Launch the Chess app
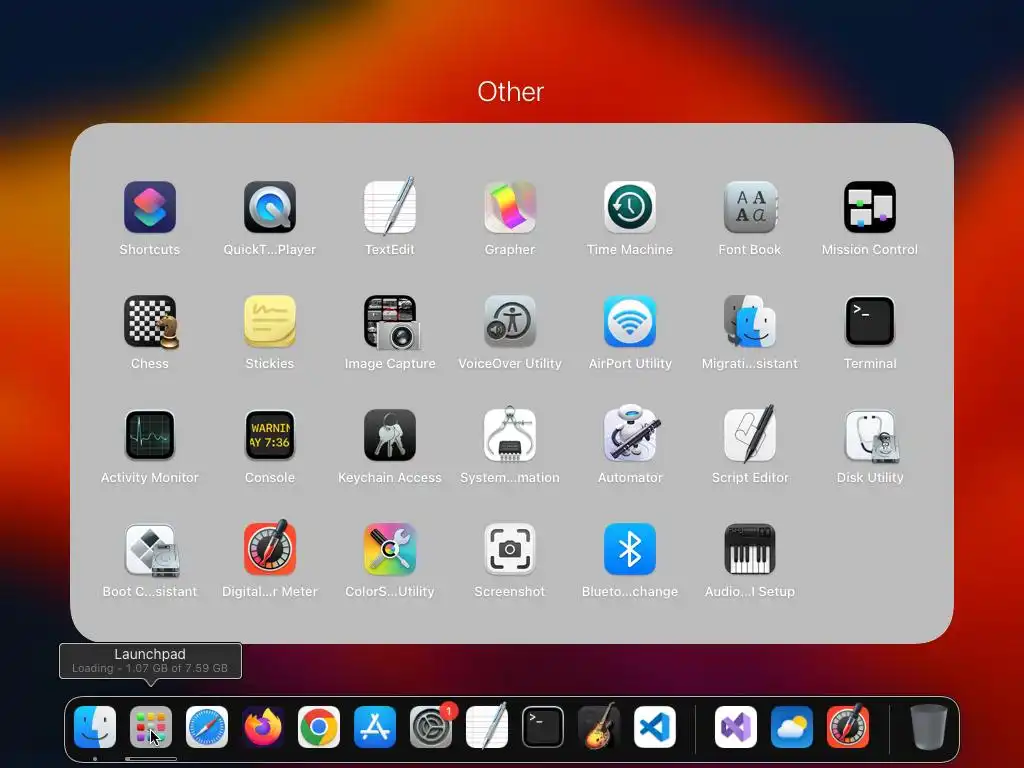 151,321
